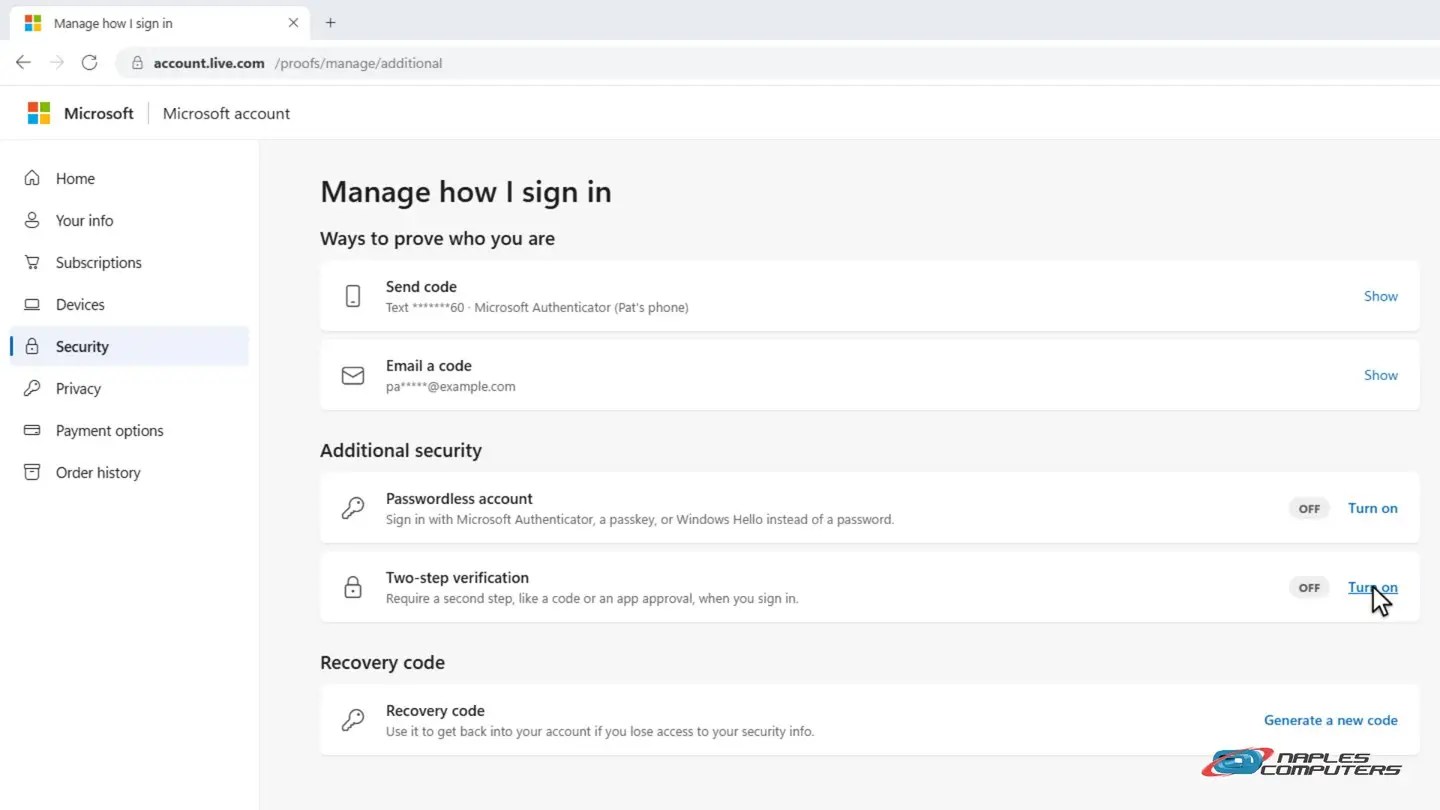The image size is (1440, 810).
Task: Click the key icon beside Recovery code
Action: [353, 720]
